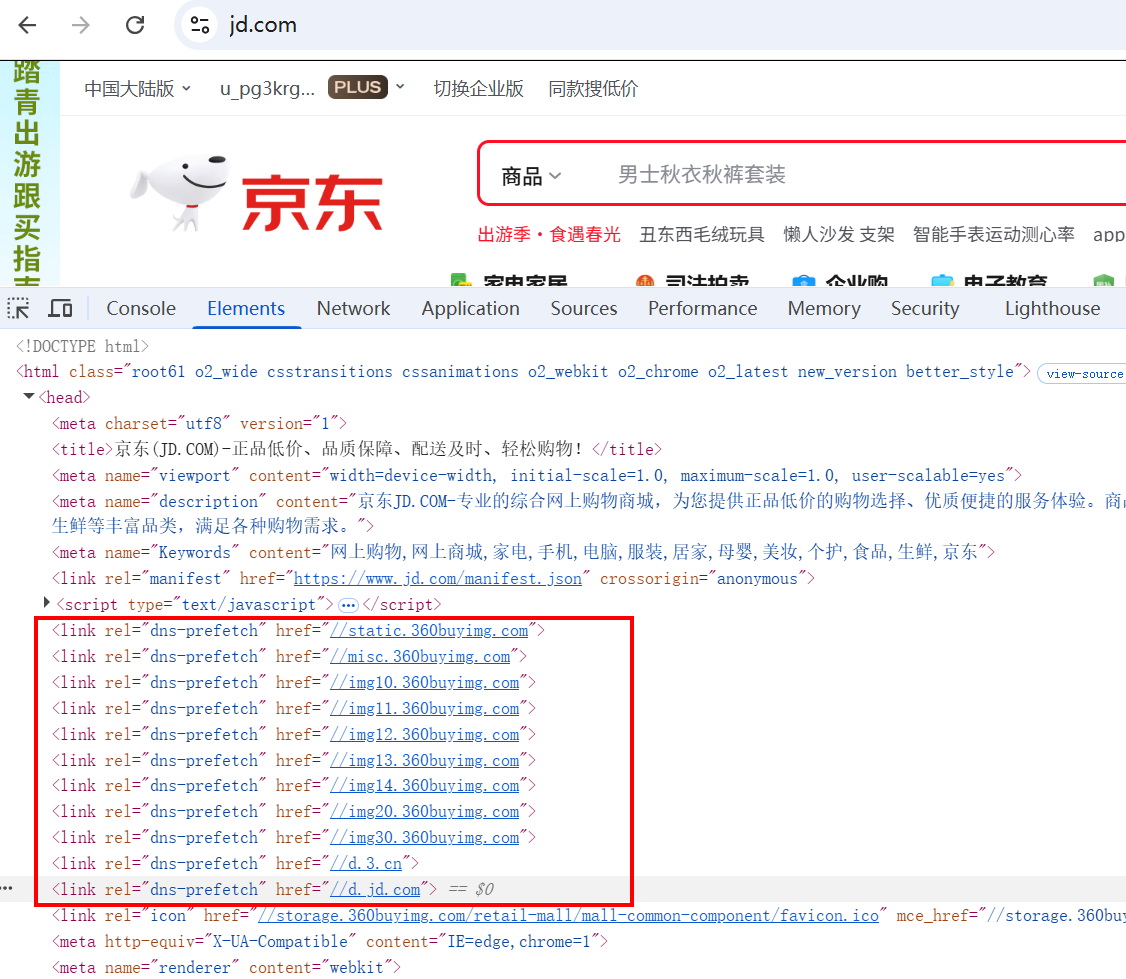The image size is (1126, 979).
Task: Switch to the Sources tab
Action: (x=584, y=309)
